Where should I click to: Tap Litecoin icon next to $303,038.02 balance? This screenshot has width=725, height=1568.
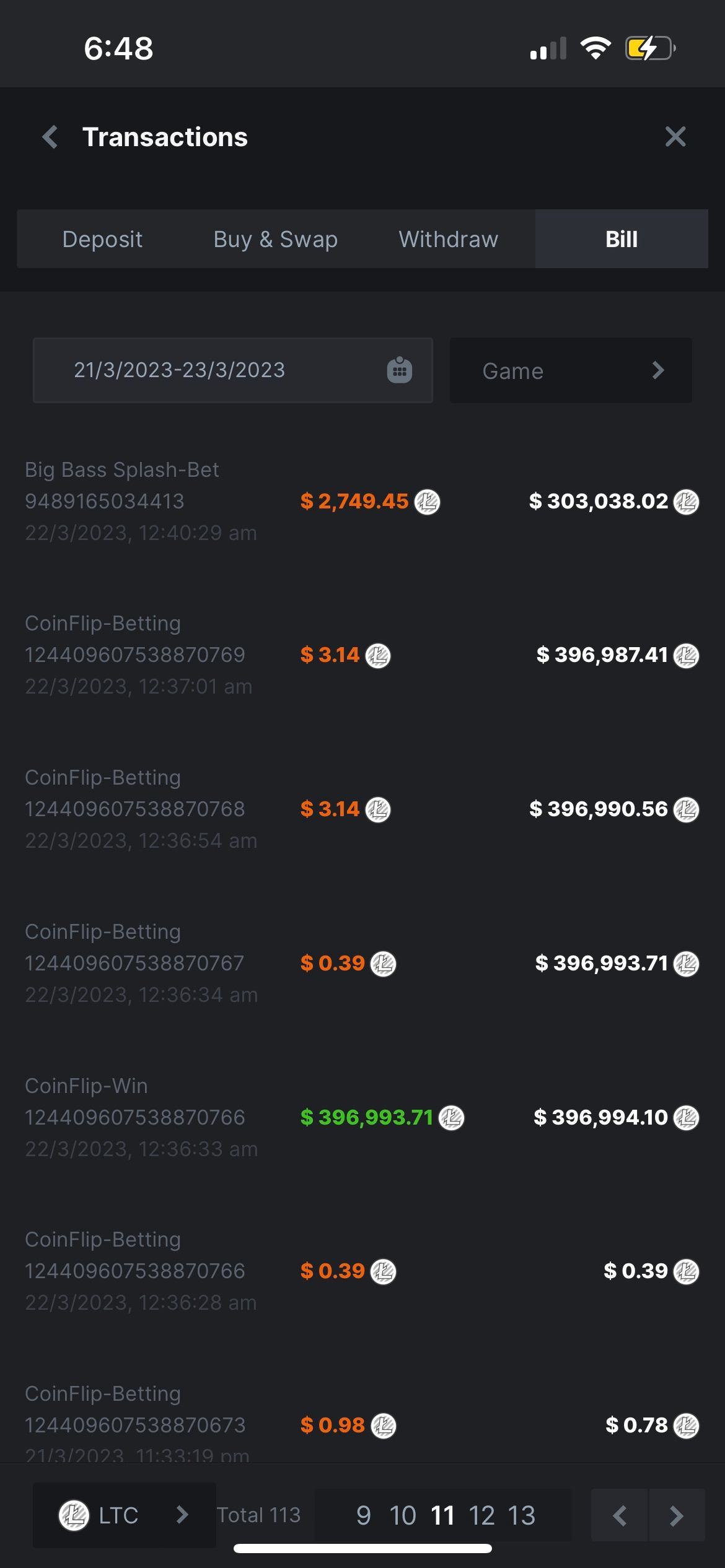pos(686,502)
